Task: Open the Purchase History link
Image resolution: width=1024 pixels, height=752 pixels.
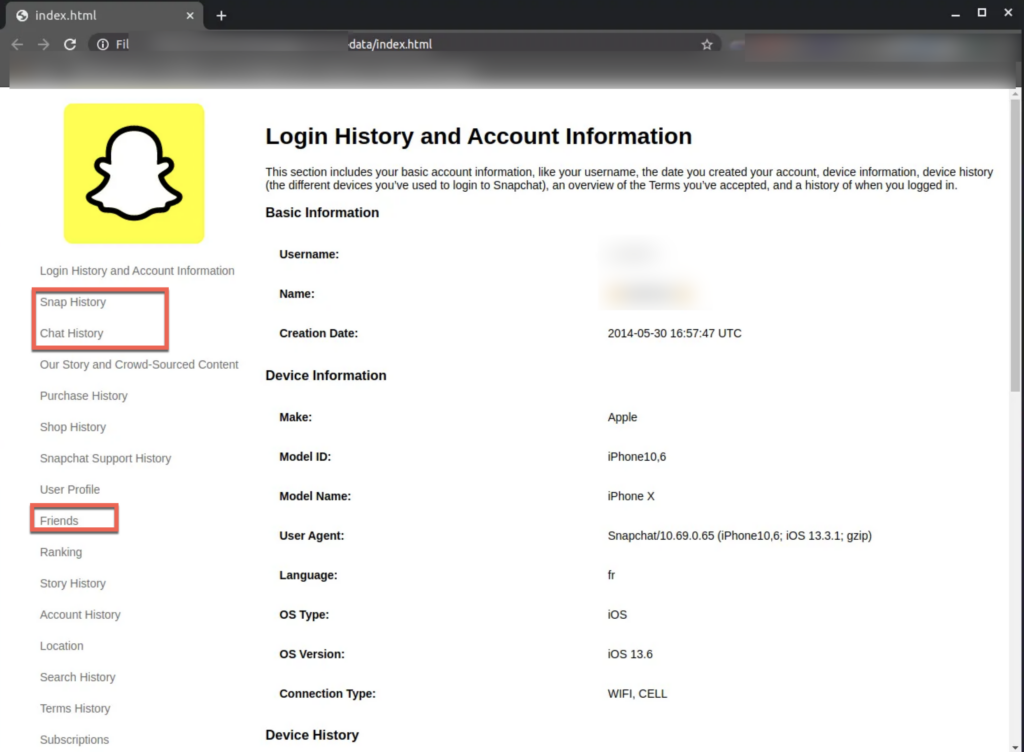Action: point(84,396)
